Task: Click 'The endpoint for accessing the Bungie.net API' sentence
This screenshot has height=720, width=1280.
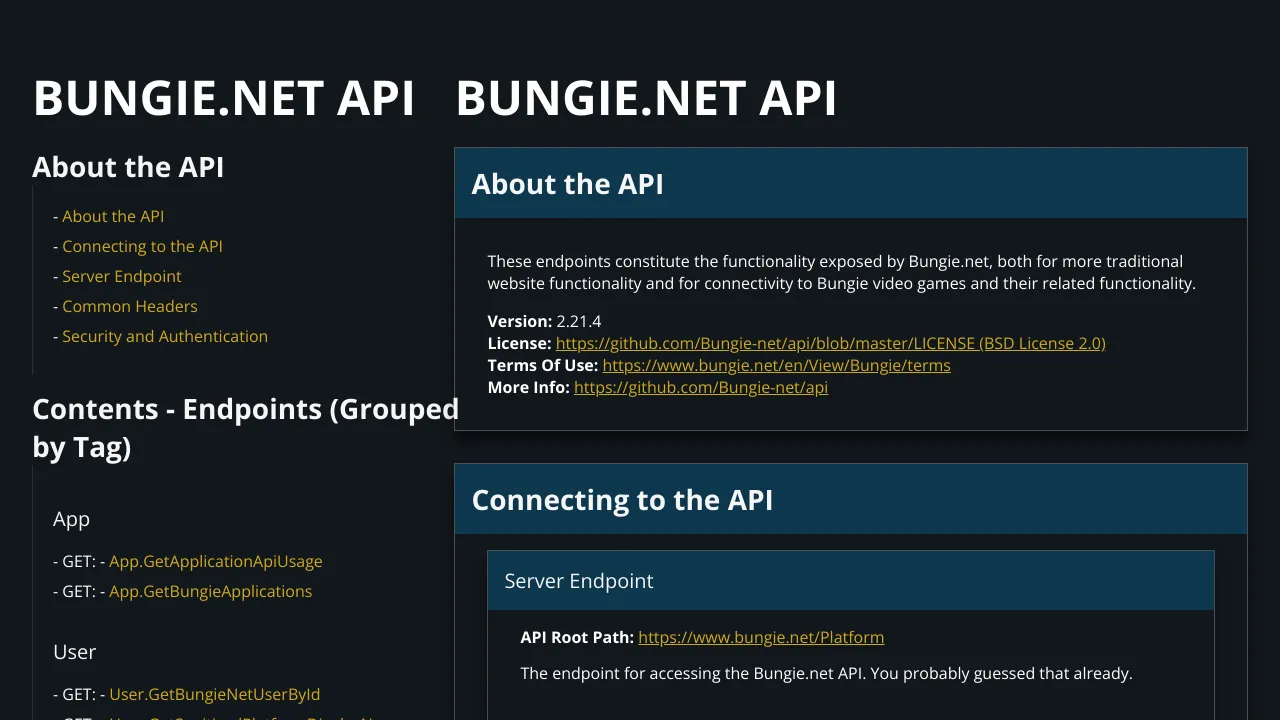Action: [826, 673]
